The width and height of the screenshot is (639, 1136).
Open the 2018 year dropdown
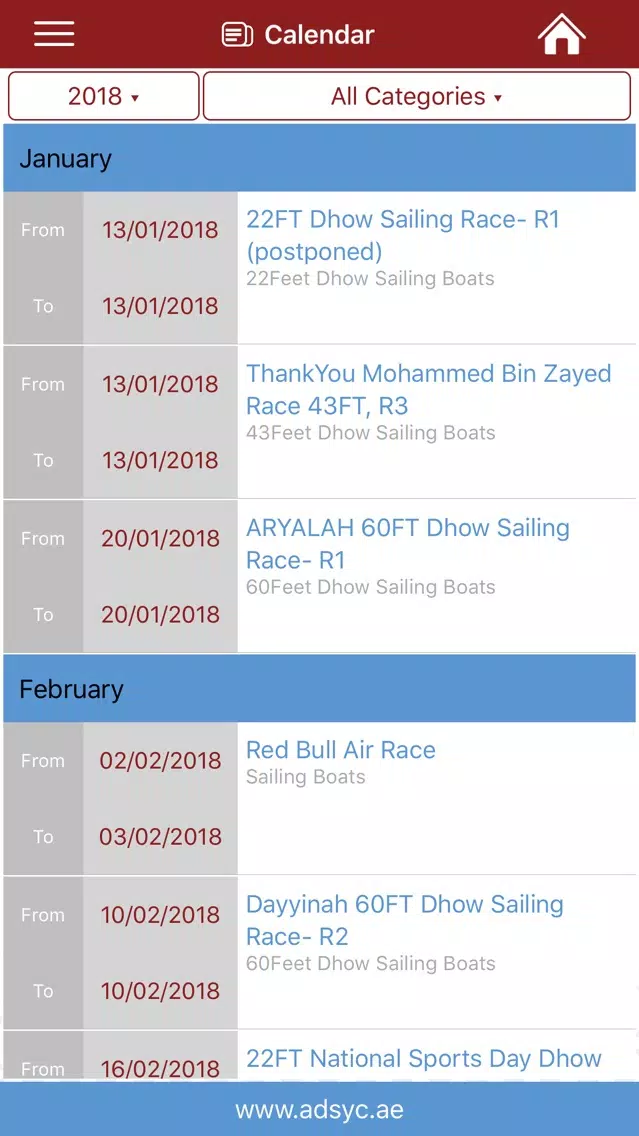[104, 96]
